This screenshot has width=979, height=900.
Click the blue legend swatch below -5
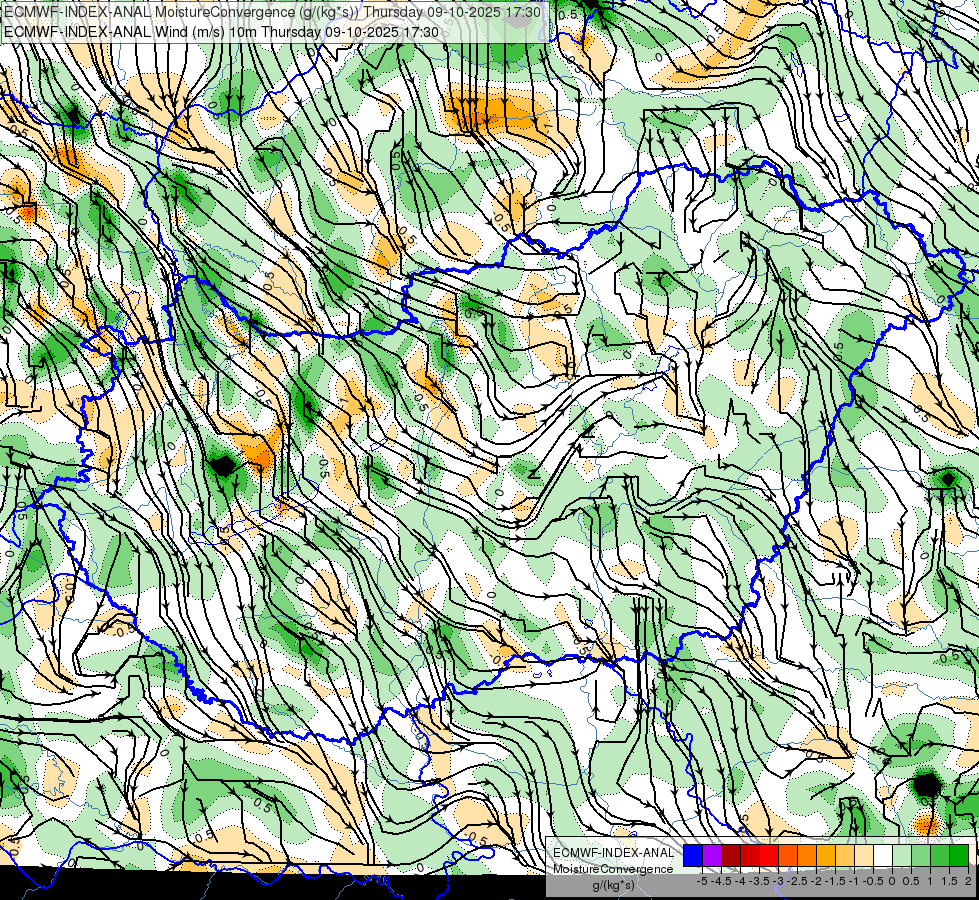pyautogui.click(x=693, y=855)
